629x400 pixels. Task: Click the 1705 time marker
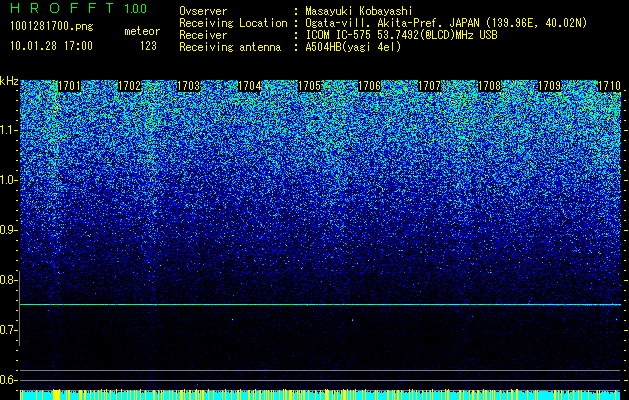(310, 86)
